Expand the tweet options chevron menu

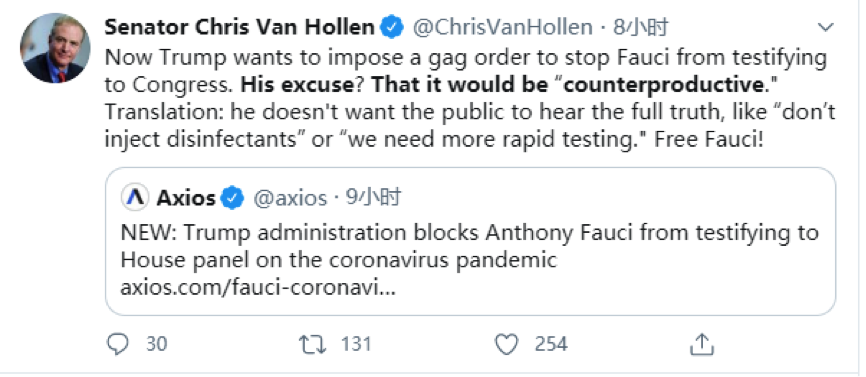(x=825, y=27)
